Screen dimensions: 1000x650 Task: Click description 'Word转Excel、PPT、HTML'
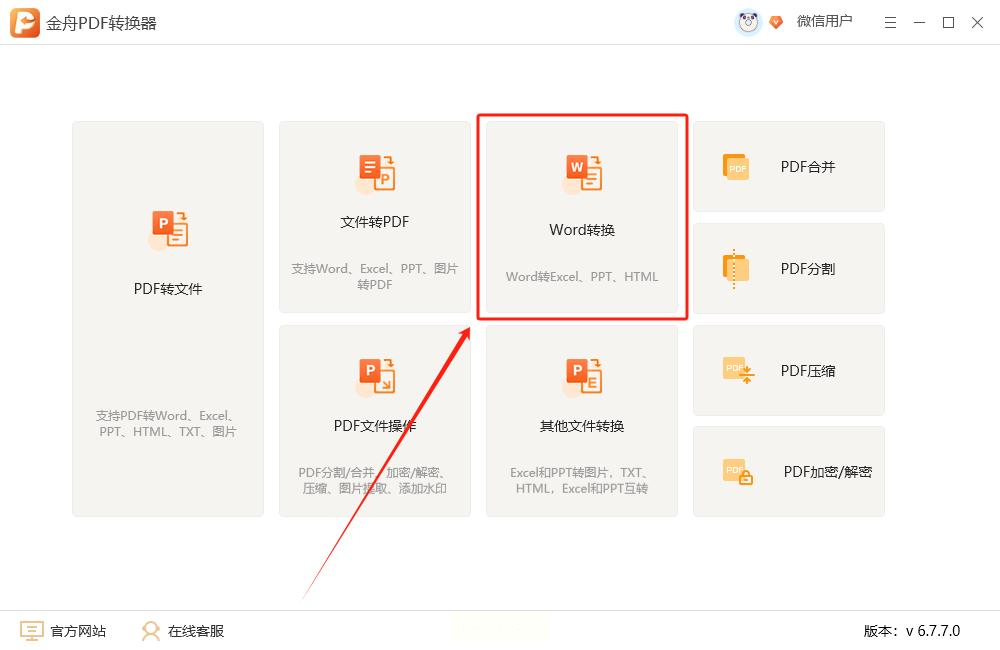tap(582, 276)
